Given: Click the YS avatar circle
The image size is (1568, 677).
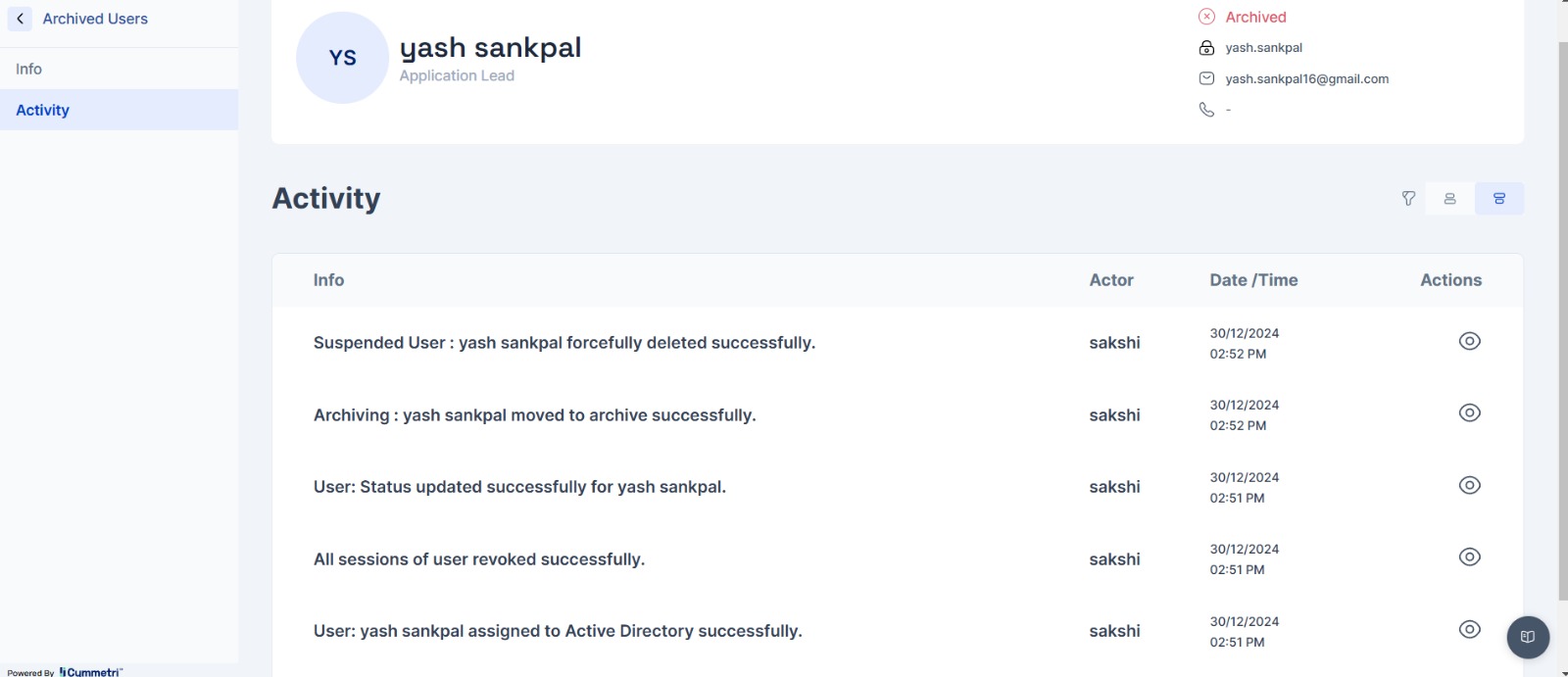Looking at the screenshot, I should click(x=342, y=58).
